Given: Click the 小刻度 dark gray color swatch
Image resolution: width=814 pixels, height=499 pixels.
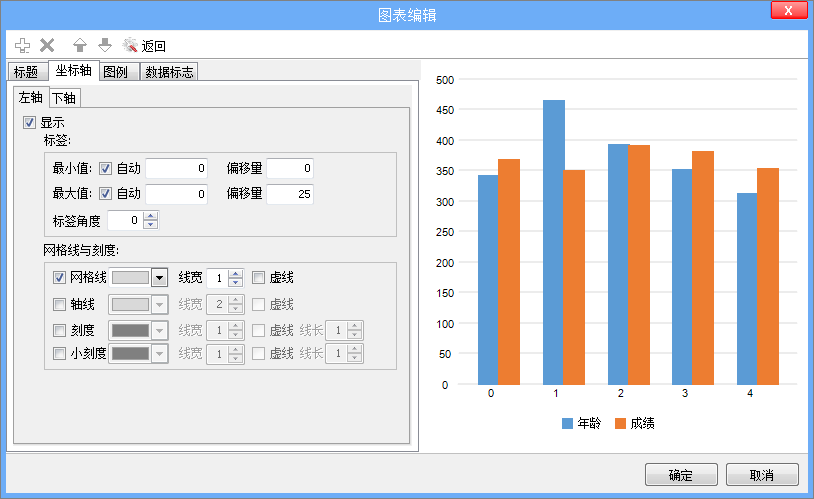Looking at the screenshot, I should [130, 354].
